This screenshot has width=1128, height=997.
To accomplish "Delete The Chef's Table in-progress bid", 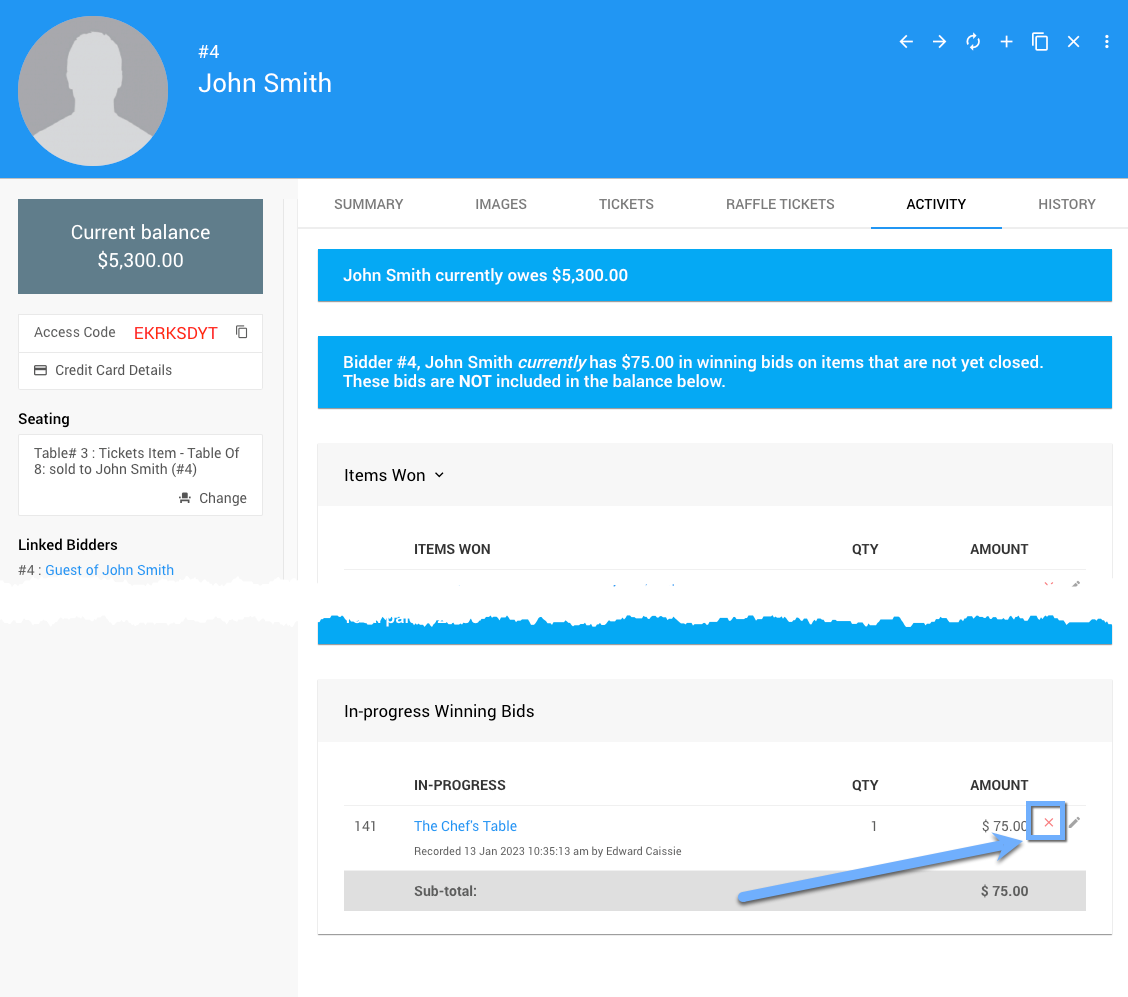I will coord(1048,822).
